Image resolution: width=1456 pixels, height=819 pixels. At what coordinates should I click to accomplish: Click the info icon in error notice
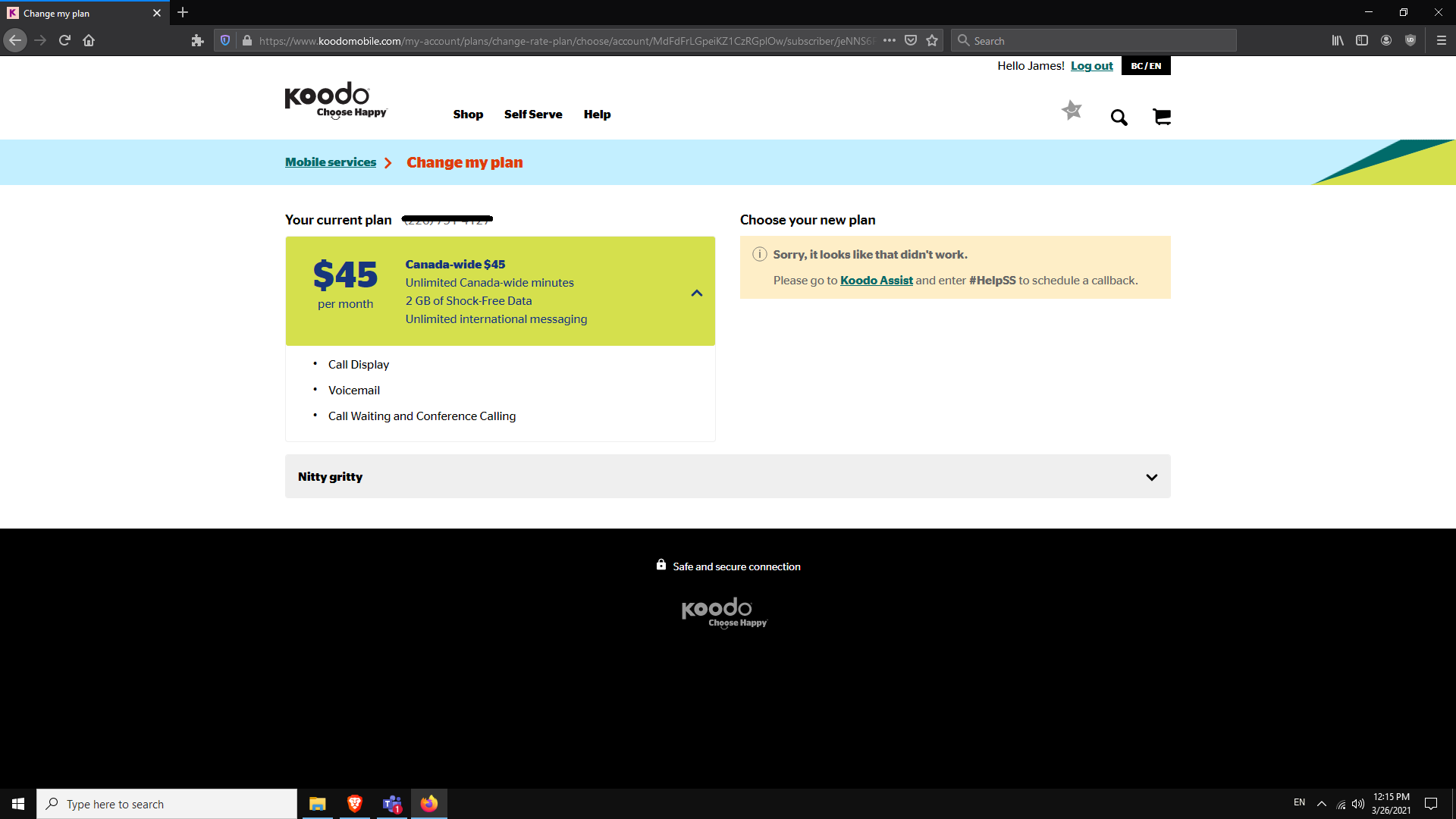click(x=759, y=255)
